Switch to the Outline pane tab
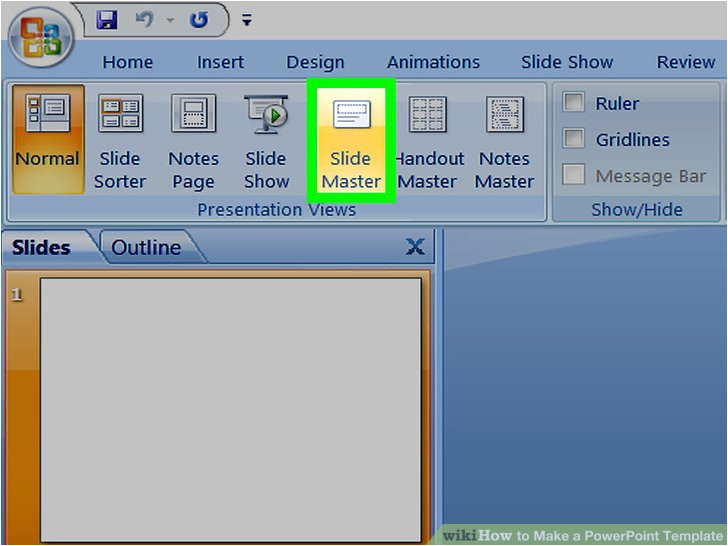Viewport: 728px width, 546px height. tap(146, 247)
